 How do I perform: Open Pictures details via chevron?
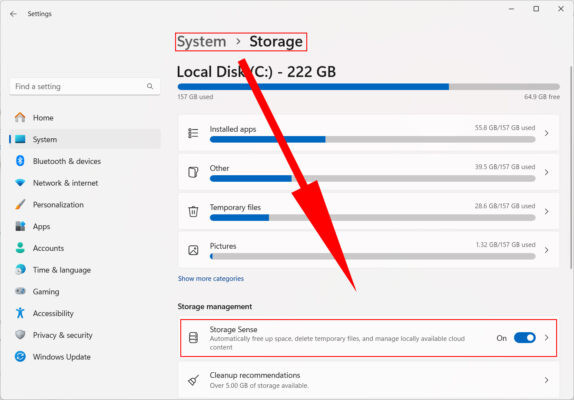547,250
